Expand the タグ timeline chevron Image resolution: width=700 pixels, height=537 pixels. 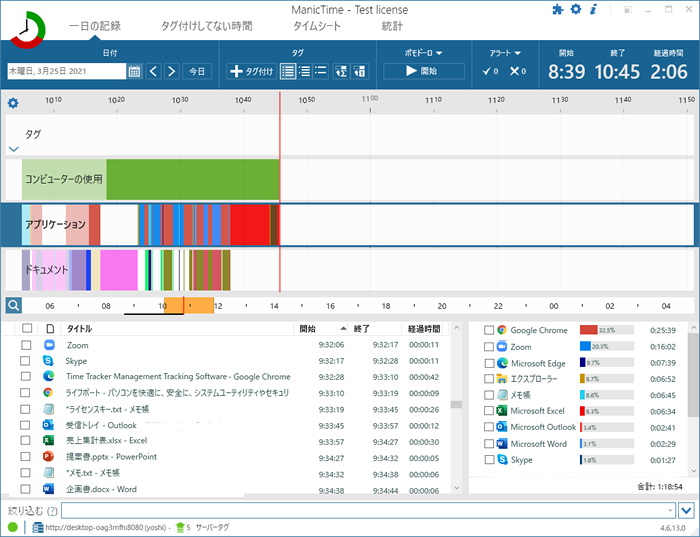(x=14, y=149)
